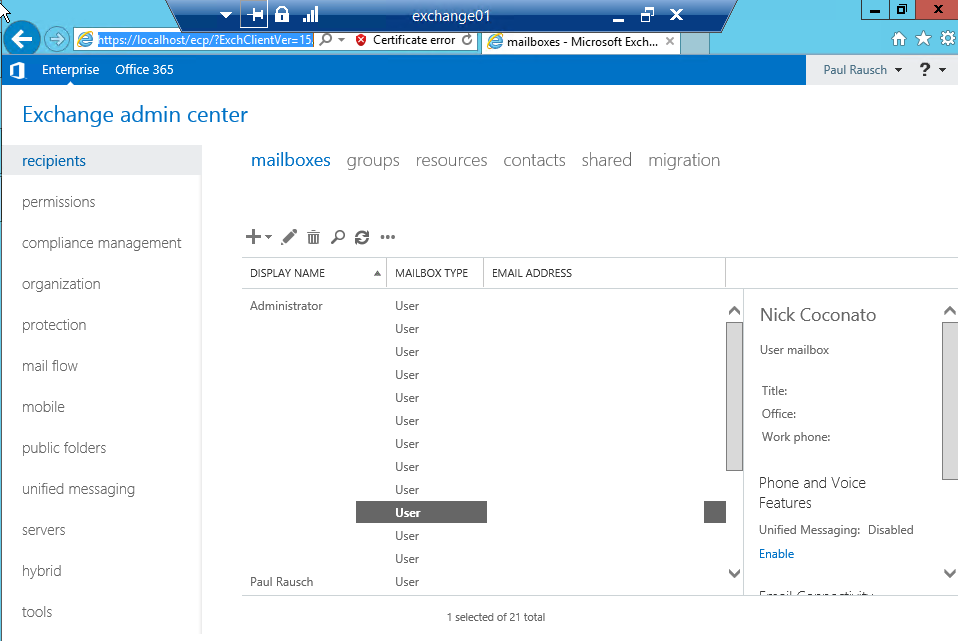Open the More options ellipsis menu
958x641 pixels.
pos(388,237)
